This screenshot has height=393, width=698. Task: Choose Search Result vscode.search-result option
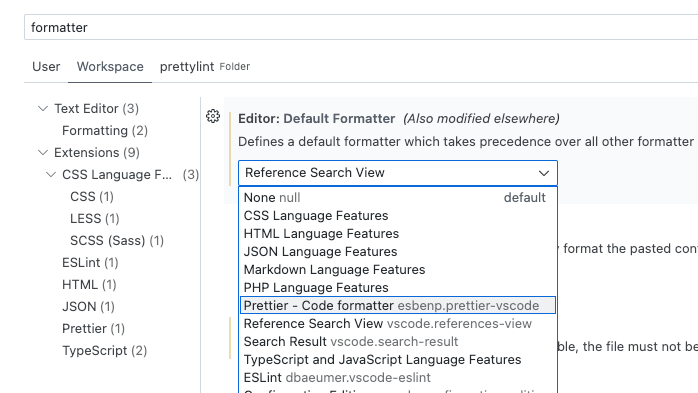(x=398, y=341)
